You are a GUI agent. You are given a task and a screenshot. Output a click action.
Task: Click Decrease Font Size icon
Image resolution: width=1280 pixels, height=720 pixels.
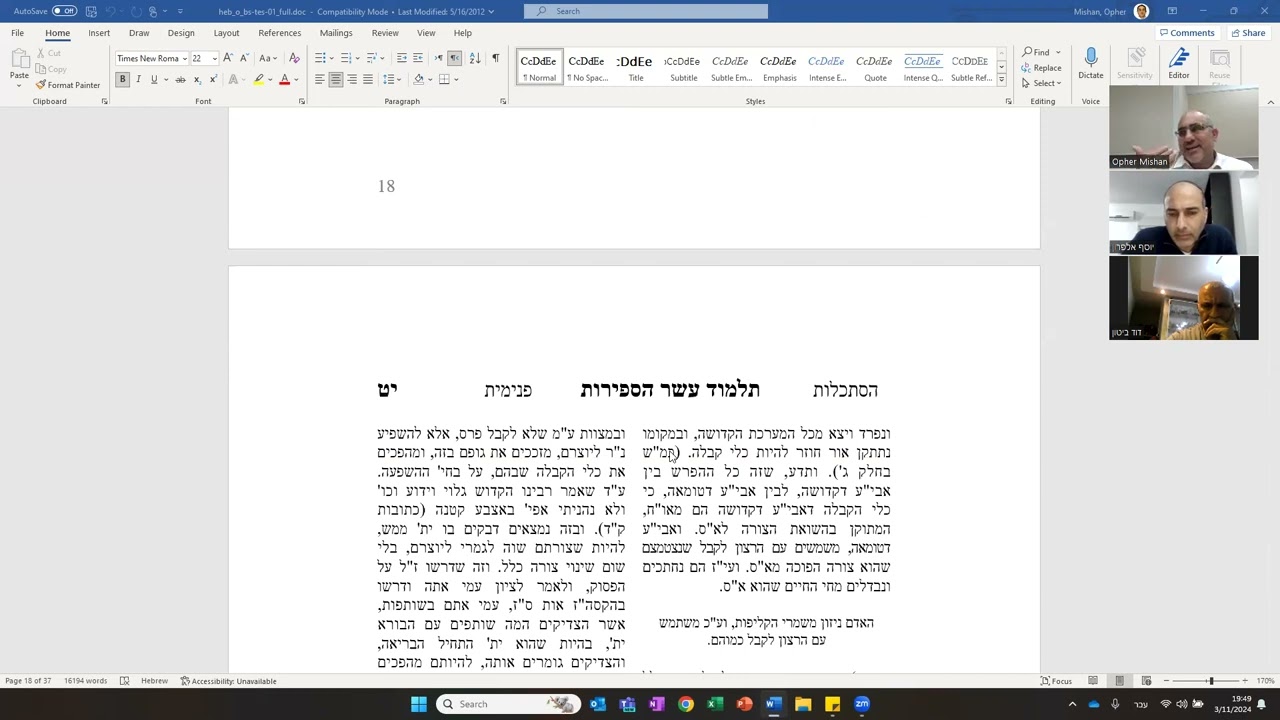(243, 58)
